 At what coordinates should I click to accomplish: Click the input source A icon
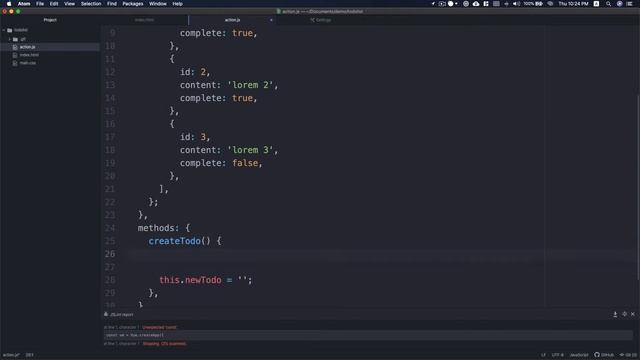(596, 4)
